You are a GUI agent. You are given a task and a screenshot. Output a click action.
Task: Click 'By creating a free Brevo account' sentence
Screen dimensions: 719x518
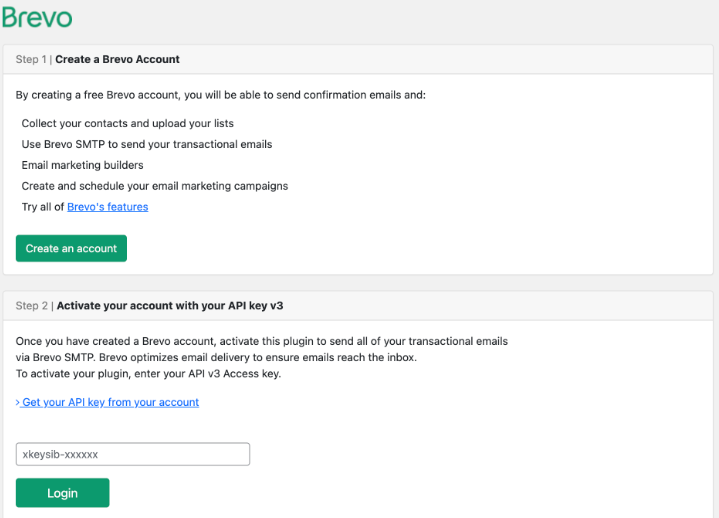(221, 95)
